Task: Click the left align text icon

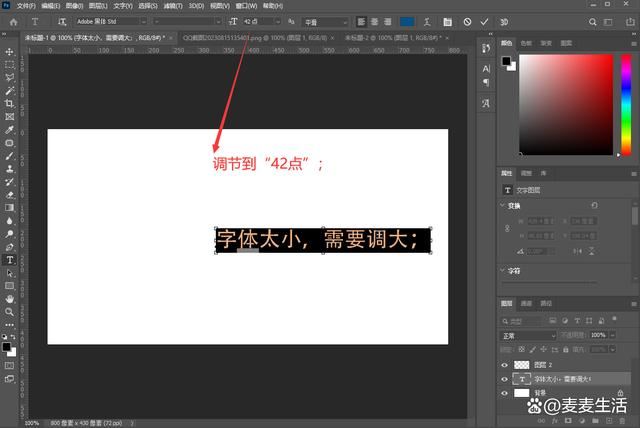Action: click(x=360, y=21)
